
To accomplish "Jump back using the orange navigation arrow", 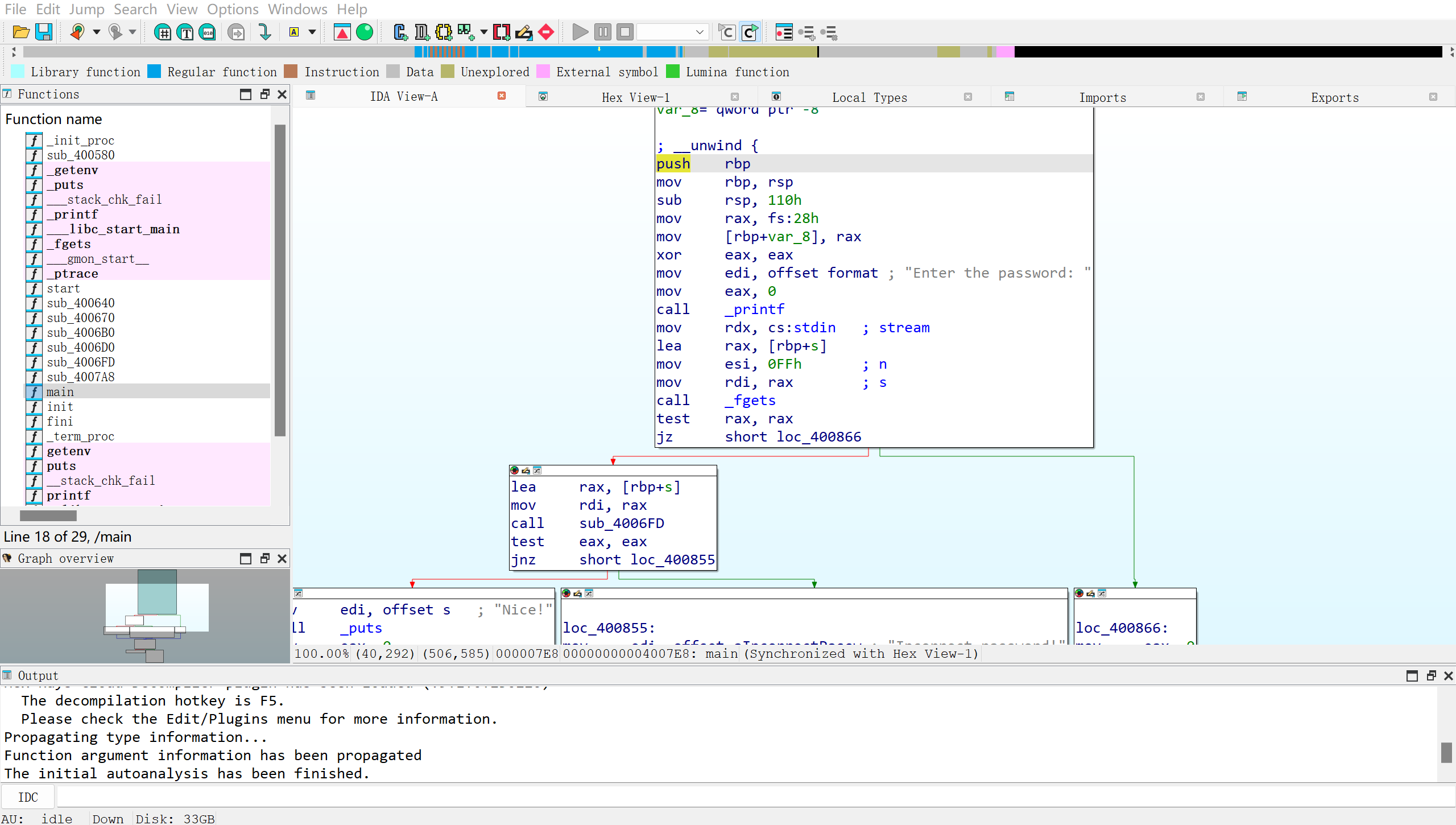I will (78, 32).
